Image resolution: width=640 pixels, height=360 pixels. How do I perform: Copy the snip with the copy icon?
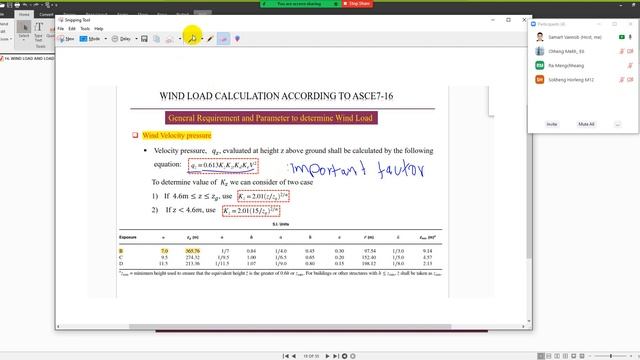(x=156, y=39)
